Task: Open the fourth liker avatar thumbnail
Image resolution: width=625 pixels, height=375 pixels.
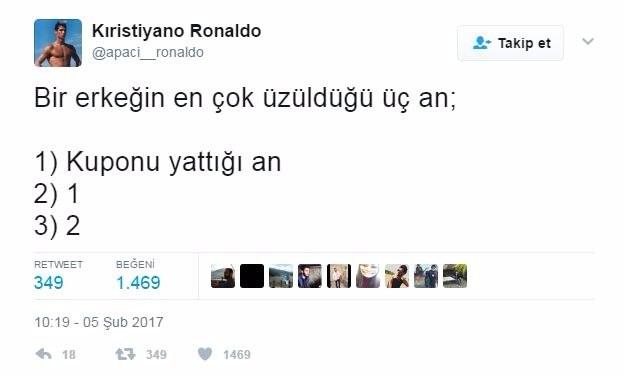Action: 310,276
